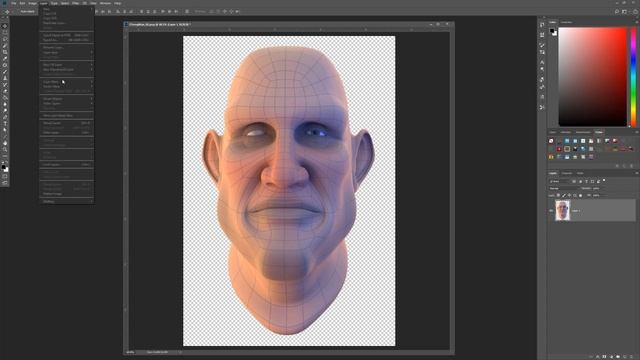The image size is (640, 360).
Task: Select the Crop tool
Action: click(x=5, y=52)
